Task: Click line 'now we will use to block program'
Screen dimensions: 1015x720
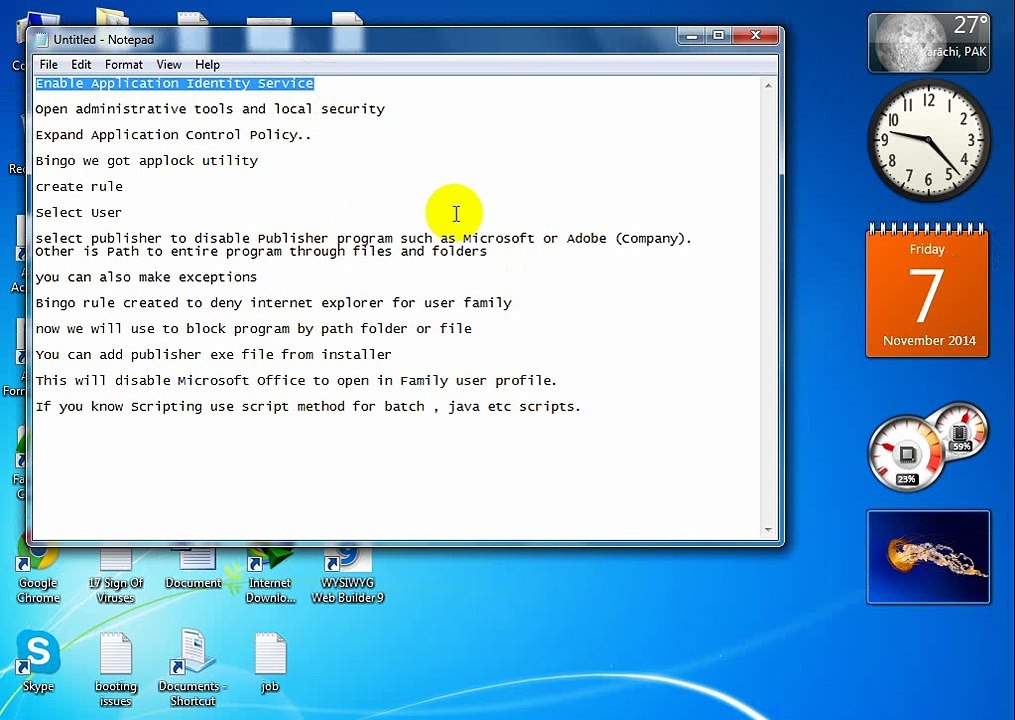Action: point(253,329)
